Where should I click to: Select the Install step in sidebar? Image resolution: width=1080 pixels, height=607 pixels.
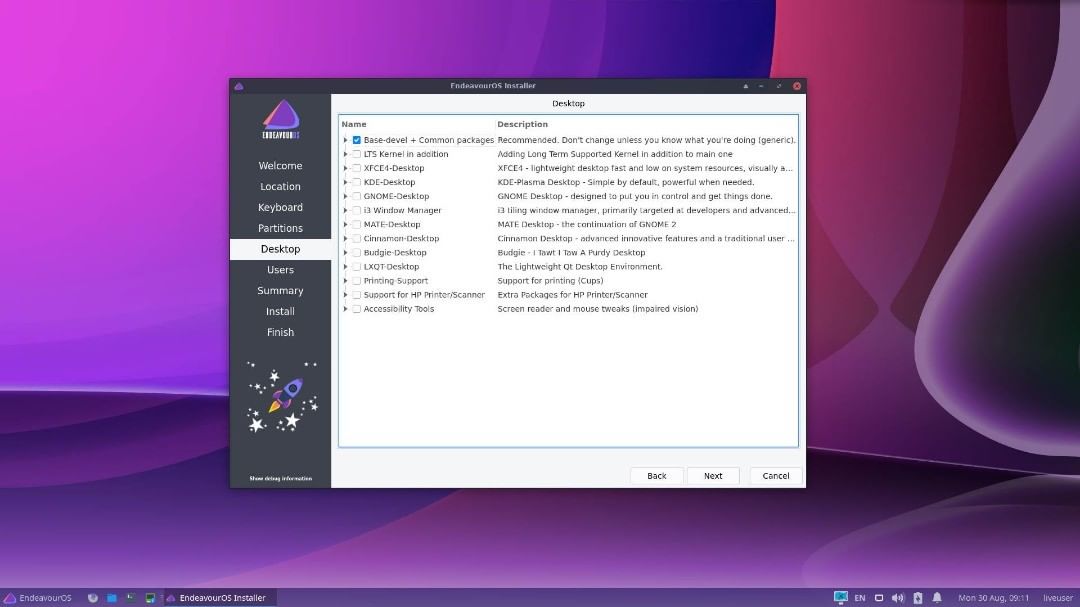tap(280, 311)
